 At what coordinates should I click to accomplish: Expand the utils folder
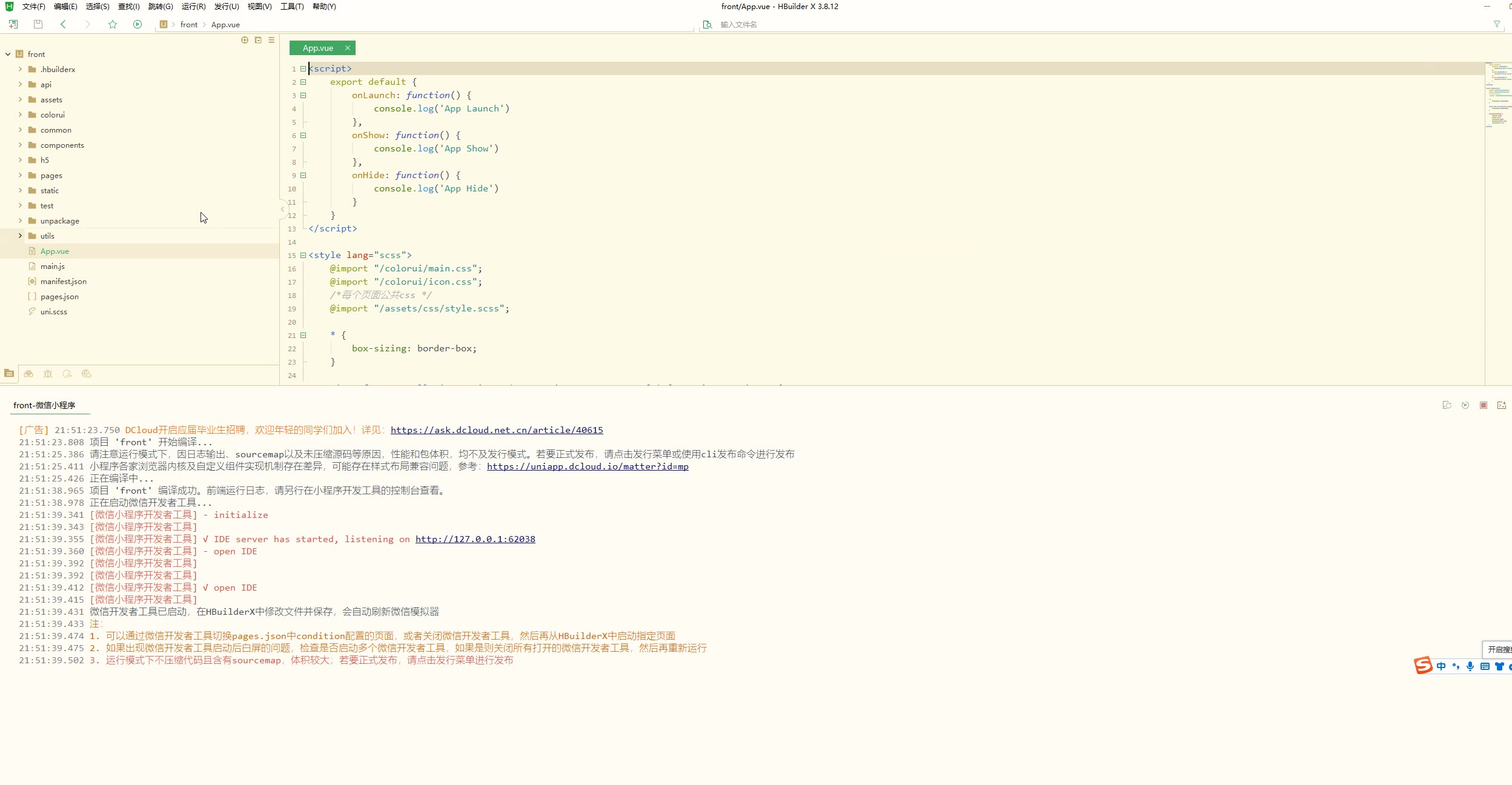coord(20,236)
